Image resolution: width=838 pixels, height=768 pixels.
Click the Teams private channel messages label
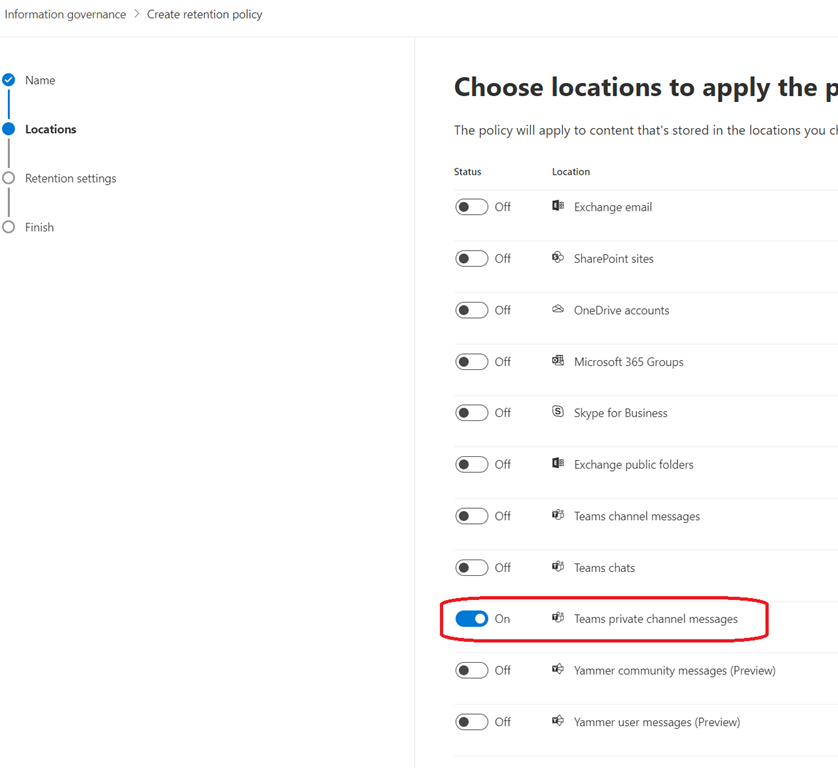point(655,619)
